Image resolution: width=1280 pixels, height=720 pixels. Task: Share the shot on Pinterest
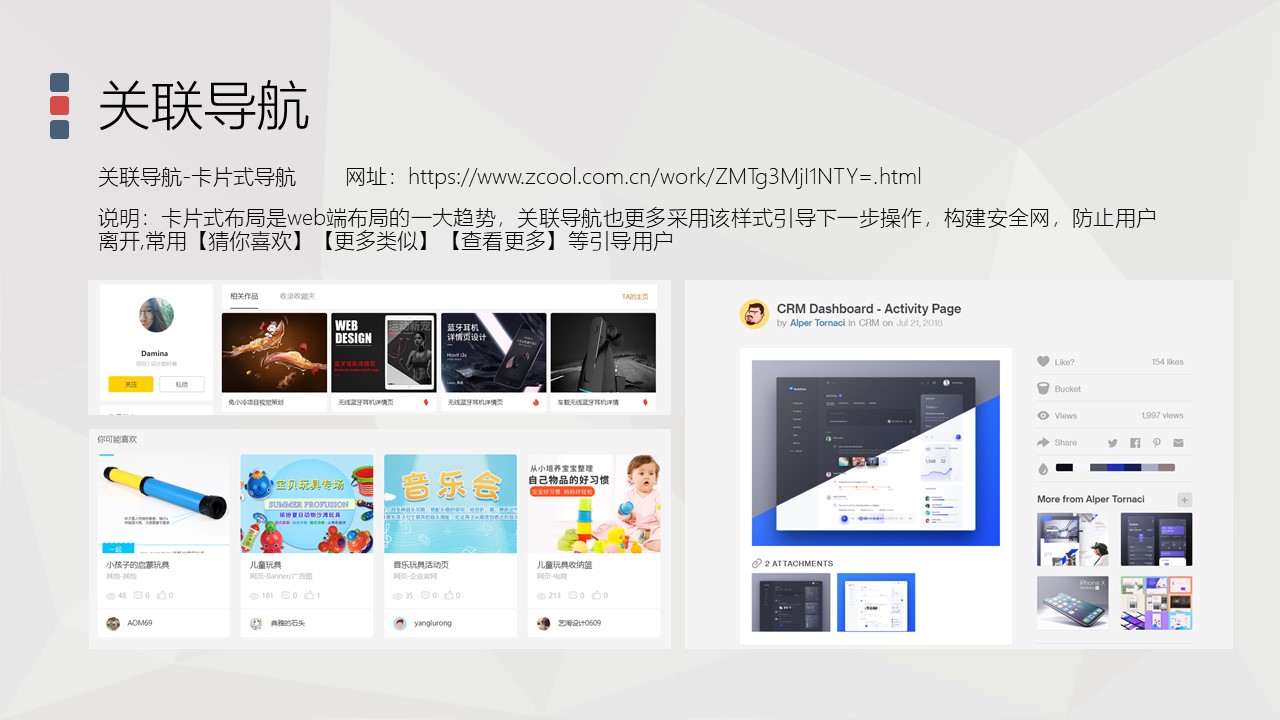(1157, 443)
